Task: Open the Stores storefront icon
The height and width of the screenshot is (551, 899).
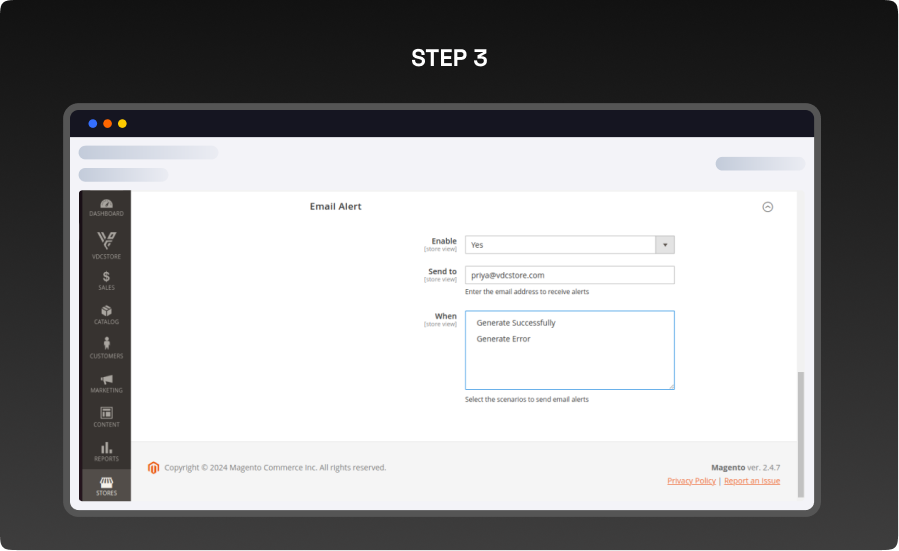Action: coord(106,485)
